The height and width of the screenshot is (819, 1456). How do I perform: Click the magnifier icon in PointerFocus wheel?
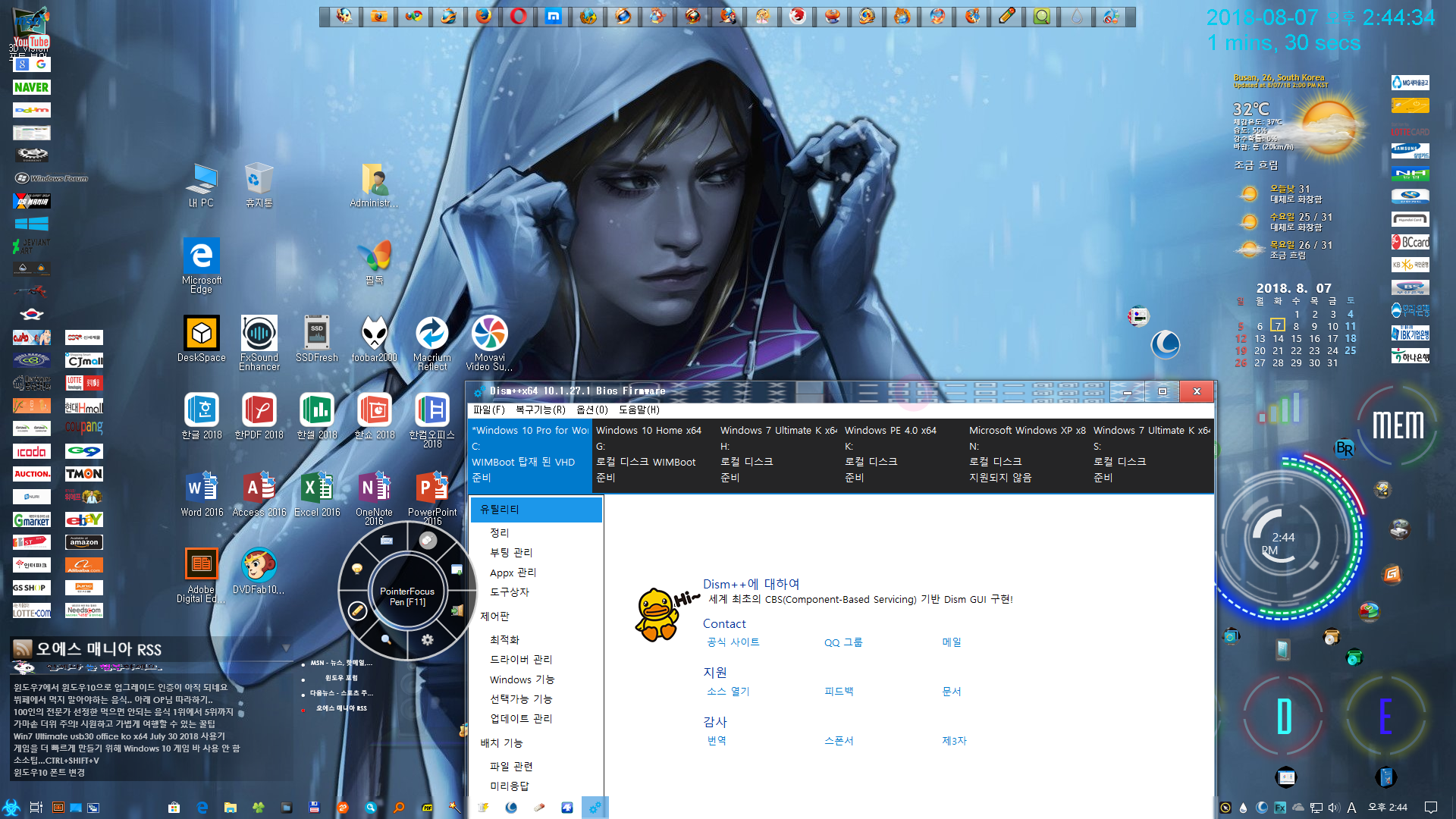386,639
